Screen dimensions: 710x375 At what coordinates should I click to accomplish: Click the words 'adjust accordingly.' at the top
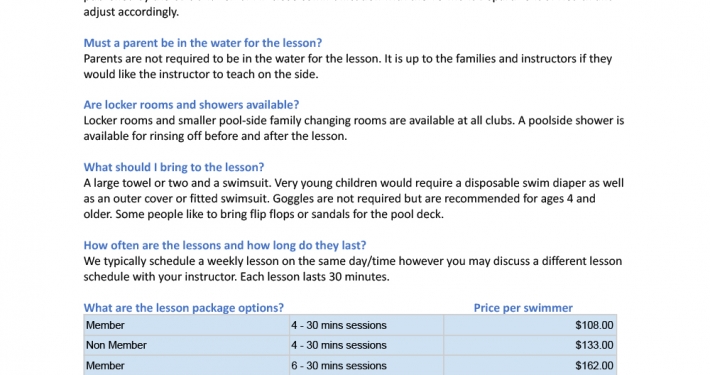coord(131,12)
